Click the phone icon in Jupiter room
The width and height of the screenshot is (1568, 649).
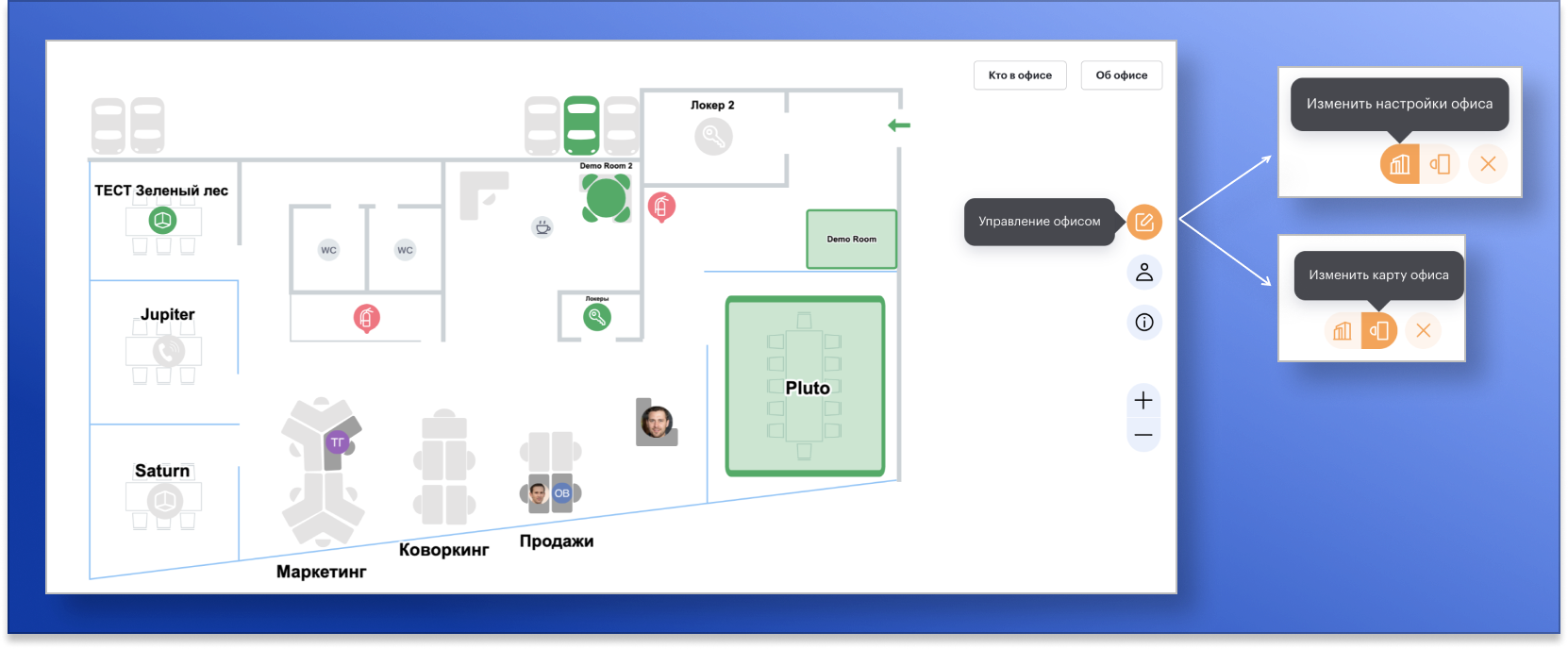tap(169, 351)
